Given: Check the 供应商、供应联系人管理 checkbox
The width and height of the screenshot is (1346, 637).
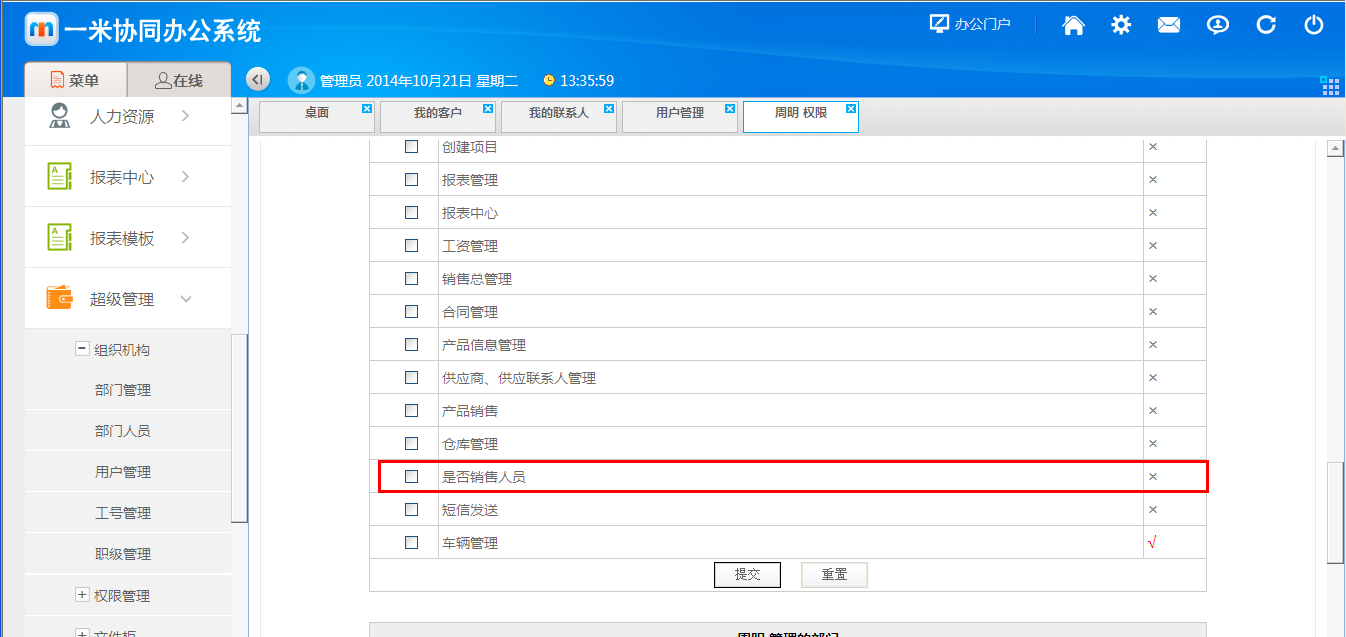Looking at the screenshot, I should point(411,378).
